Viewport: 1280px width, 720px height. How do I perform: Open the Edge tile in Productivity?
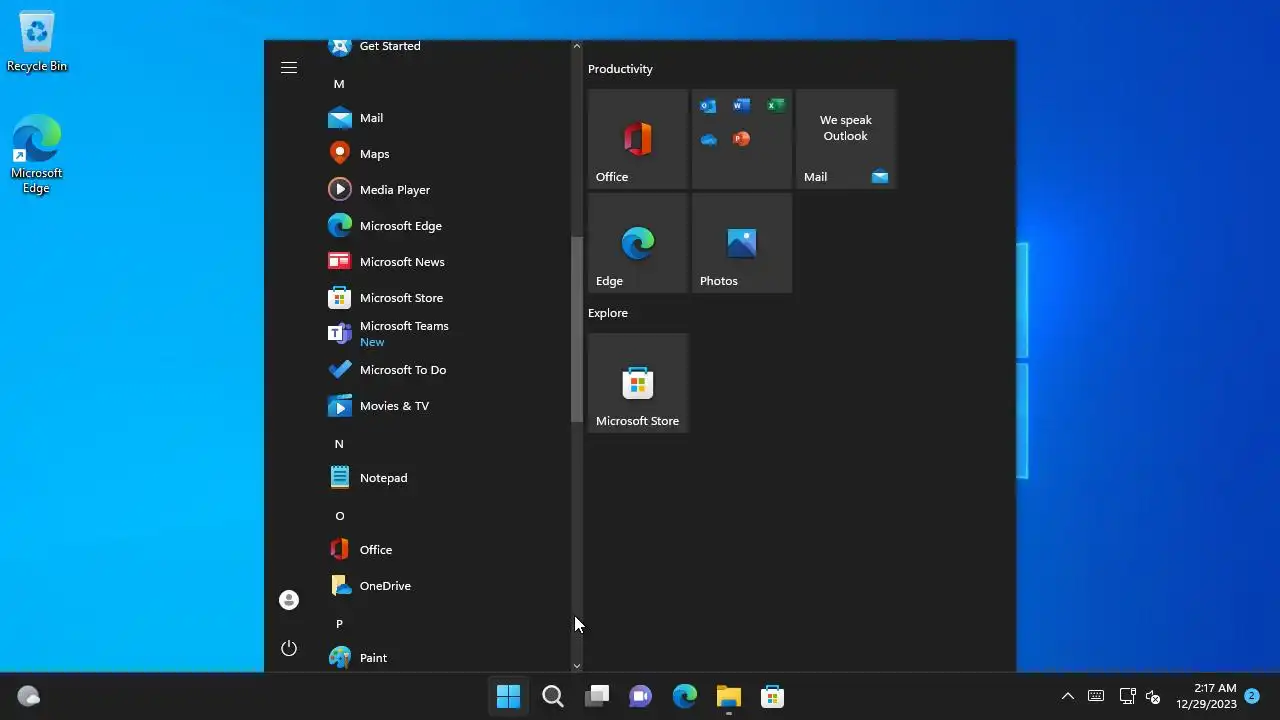(x=638, y=243)
